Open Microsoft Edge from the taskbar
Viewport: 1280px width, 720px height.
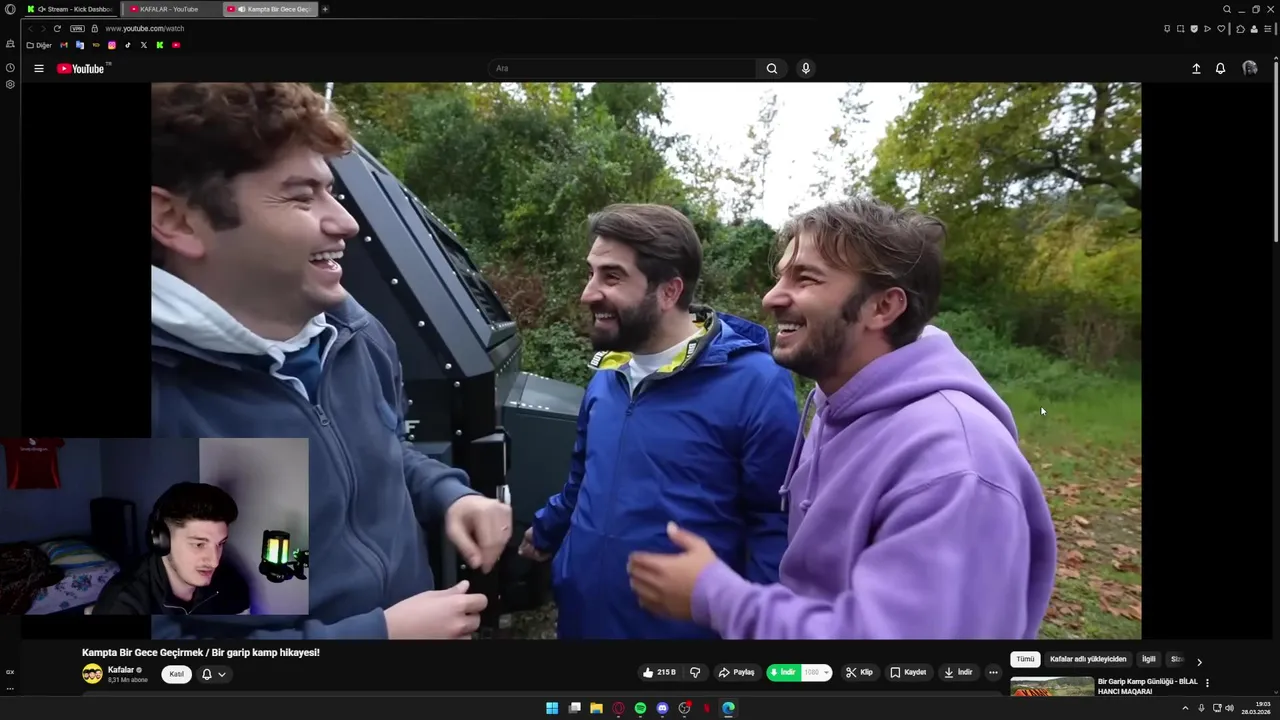point(728,708)
